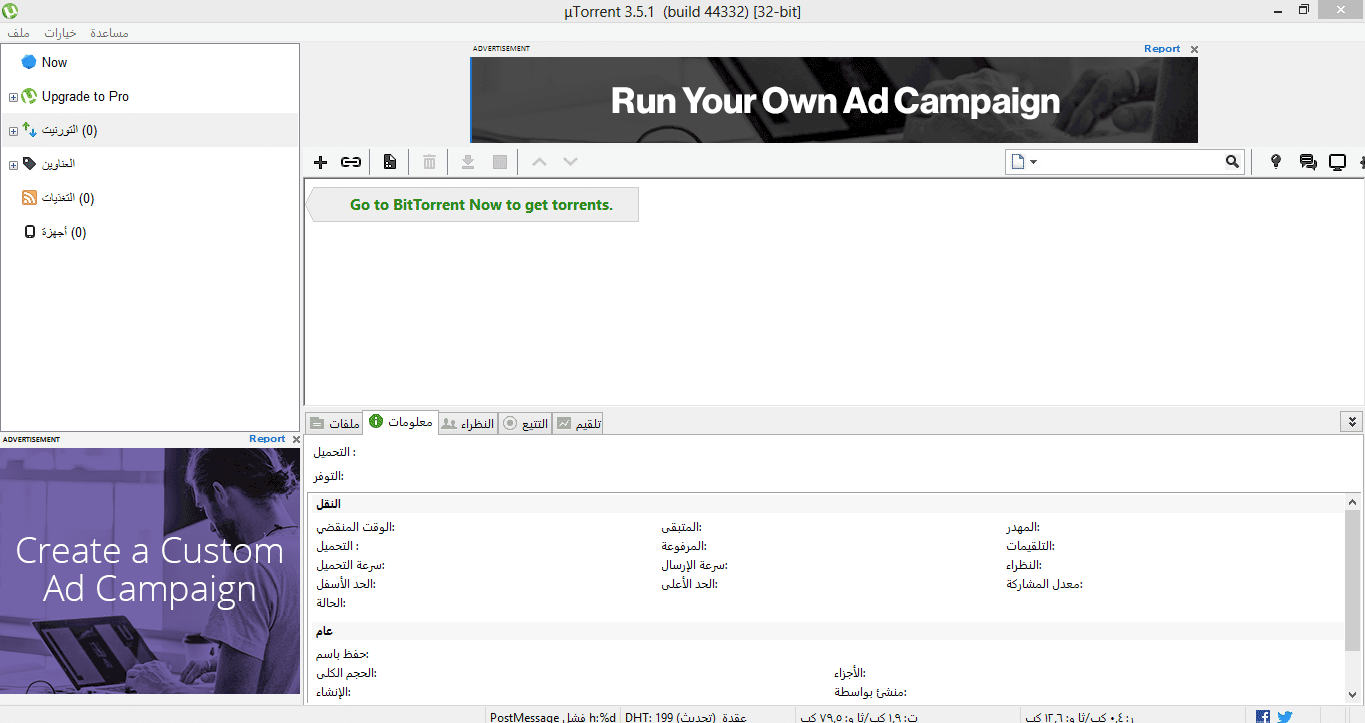The height and width of the screenshot is (723, 1365).
Task: Click the light bulb icon in toolbar
Action: pyautogui.click(x=1275, y=162)
